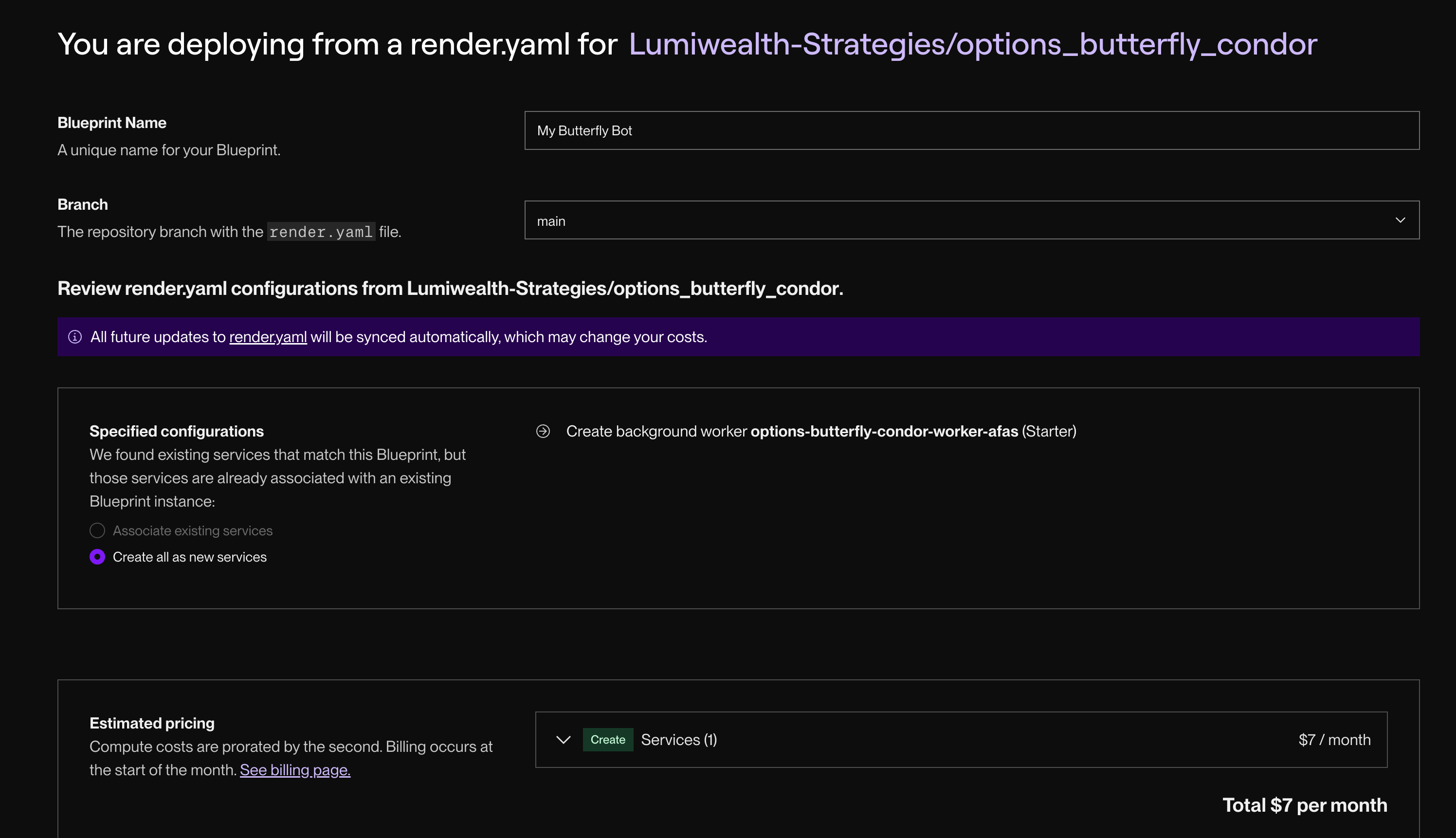Click the circled arrow icon beside background worker

click(543, 431)
